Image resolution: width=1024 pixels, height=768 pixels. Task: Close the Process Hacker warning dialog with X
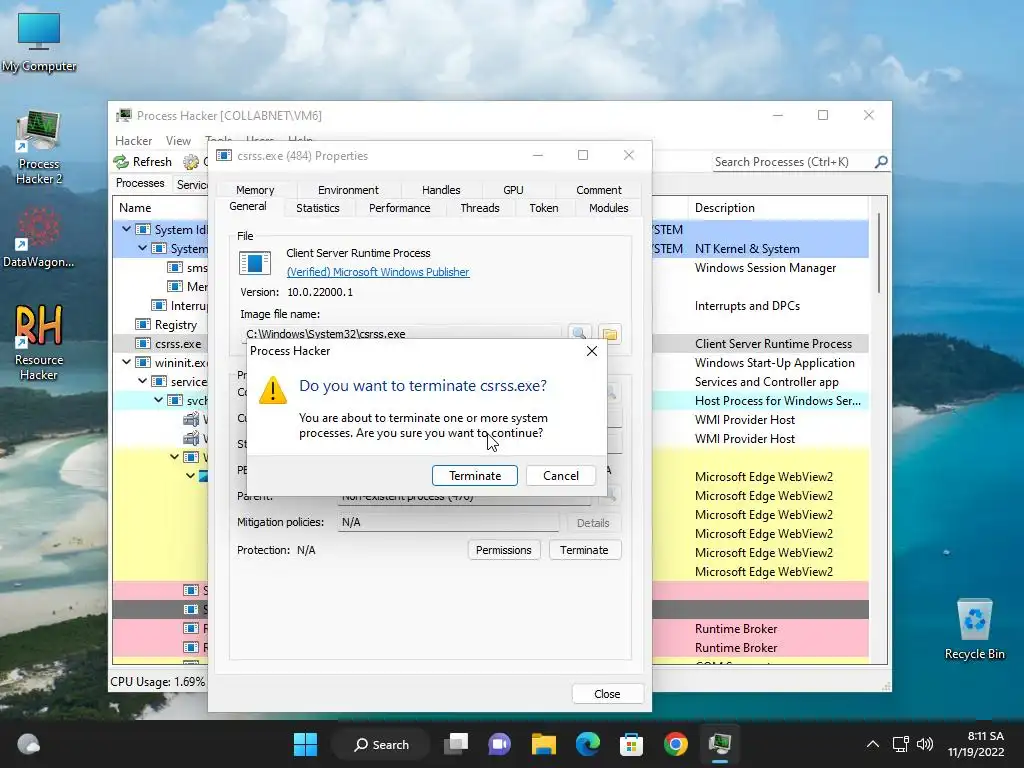click(x=592, y=351)
